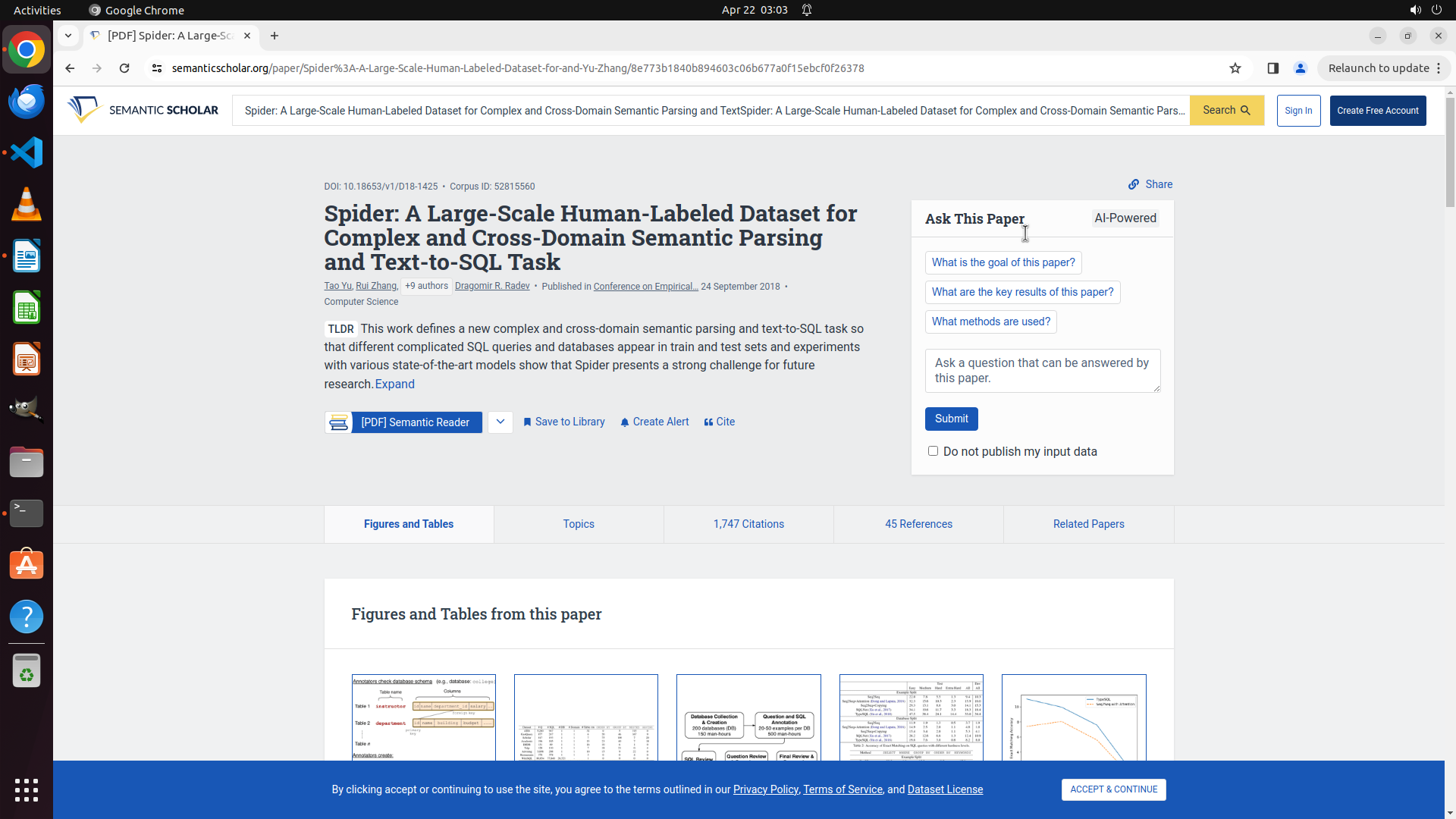Select 'What methods are used?' suggestion
Screen dimensions: 1456x819
point(990,322)
